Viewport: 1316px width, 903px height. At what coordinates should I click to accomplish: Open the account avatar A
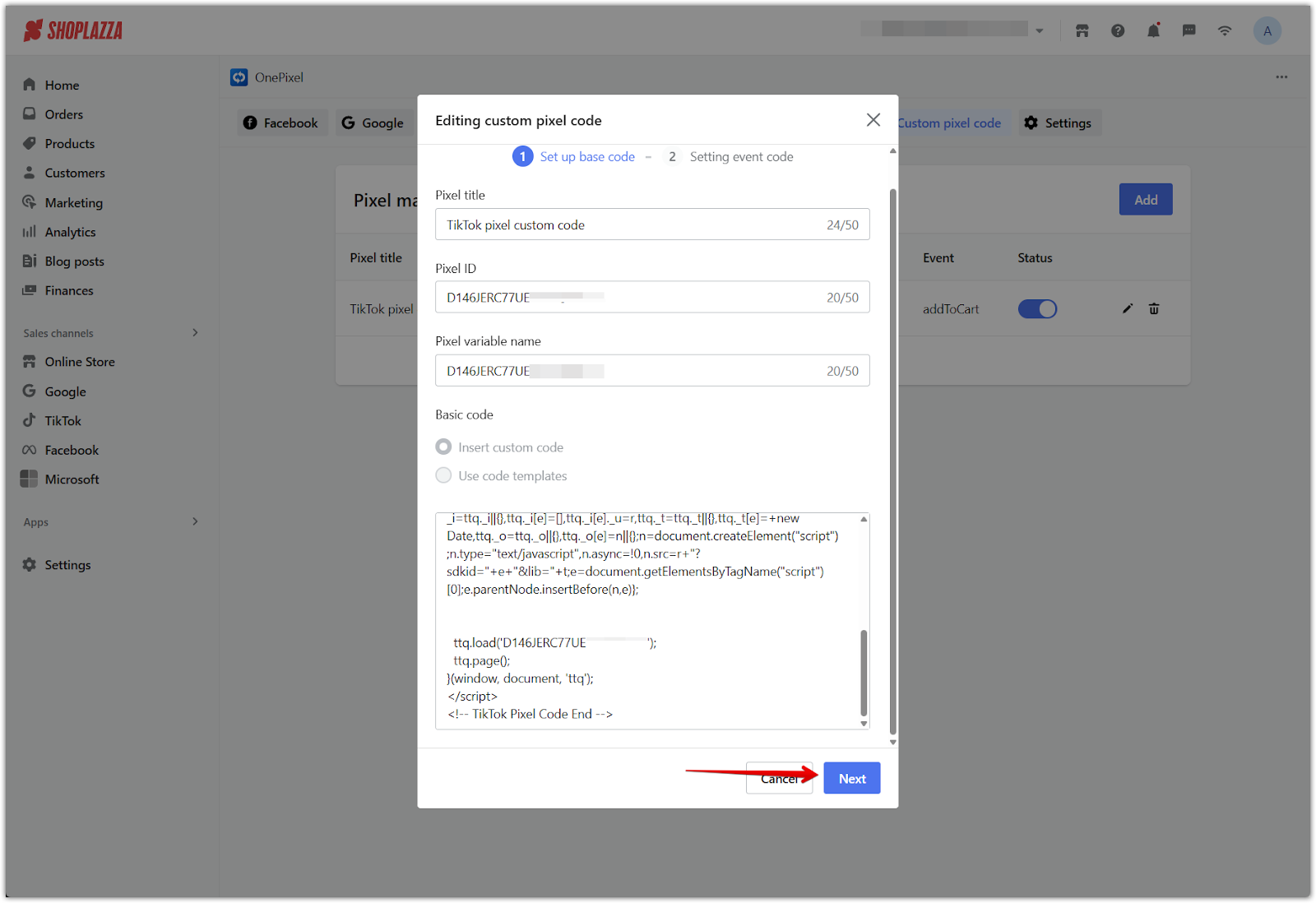click(x=1267, y=31)
